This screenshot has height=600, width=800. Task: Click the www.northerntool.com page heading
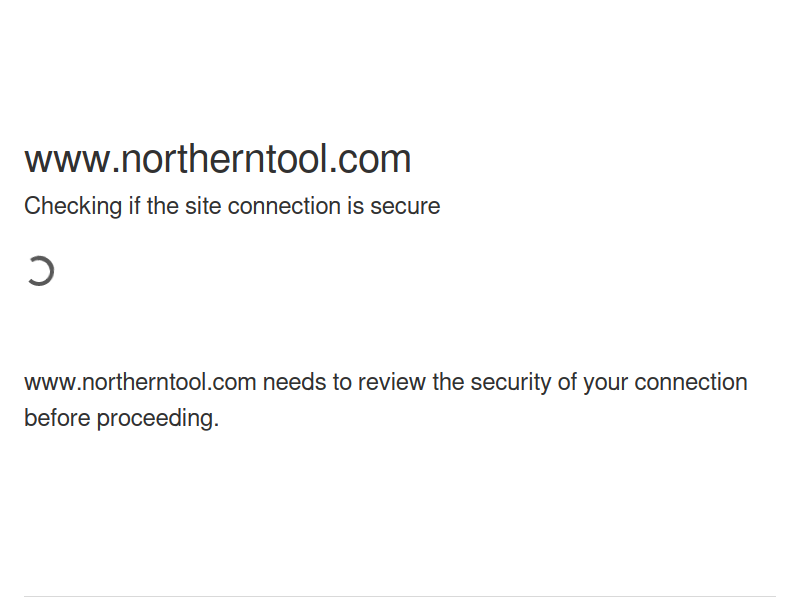[218, 159]
